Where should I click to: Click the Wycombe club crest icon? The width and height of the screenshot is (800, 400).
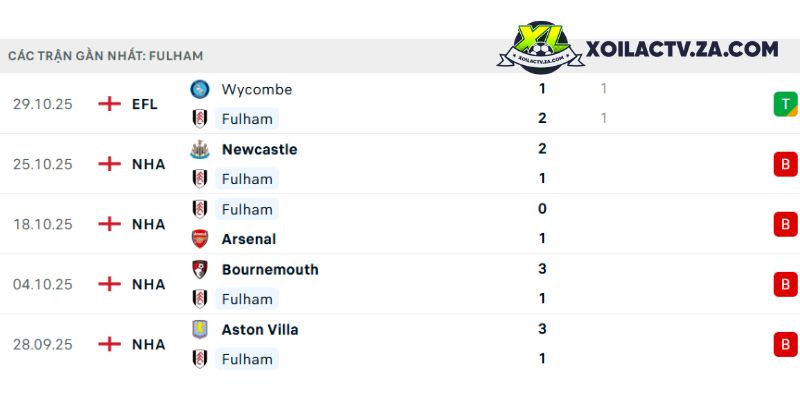199,89
